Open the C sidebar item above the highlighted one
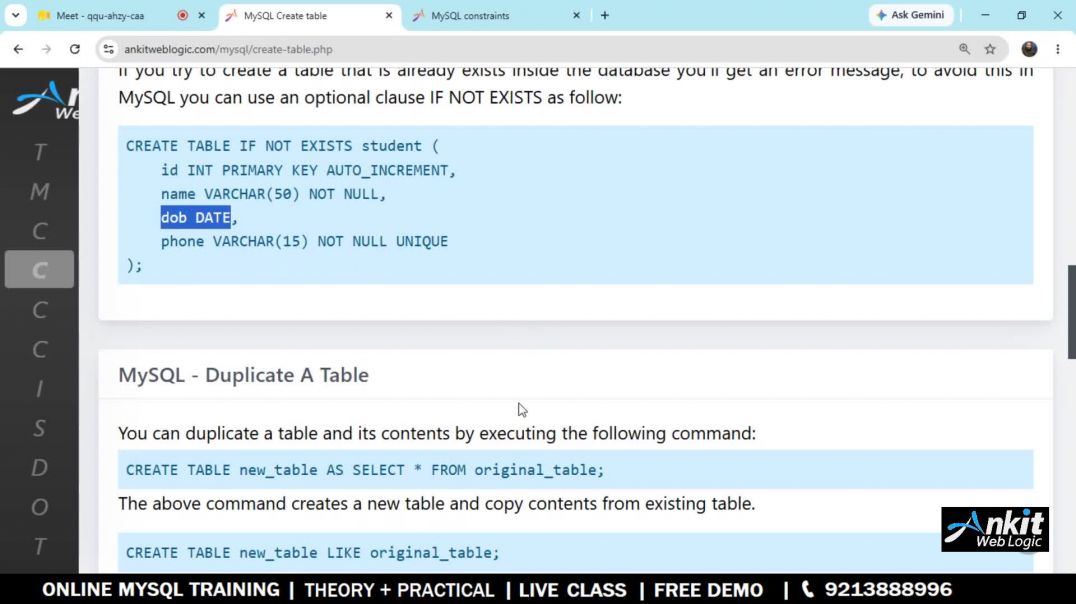This screenshot has height=604, width=1076. tap(40, 231)
